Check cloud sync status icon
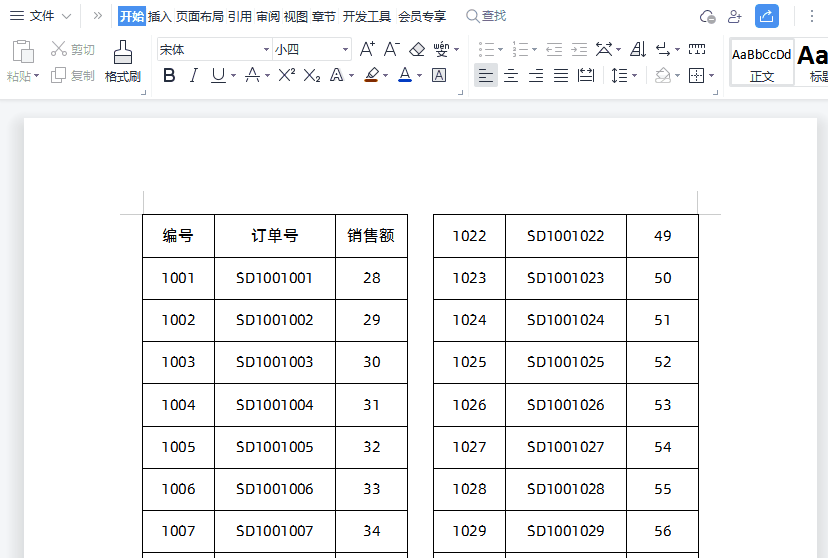Screen dimensions: 828x558 point(707,16)
